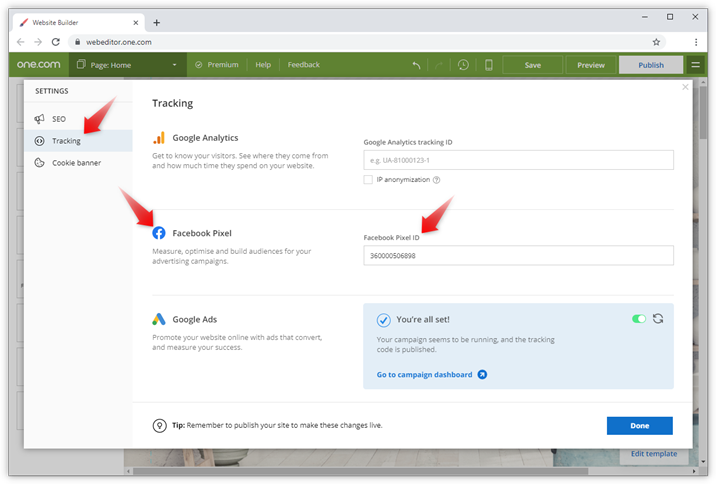This screenshot has height=484, width=716.
Task: Open the Chrome three-dot menu
Action: pos(696,42)
